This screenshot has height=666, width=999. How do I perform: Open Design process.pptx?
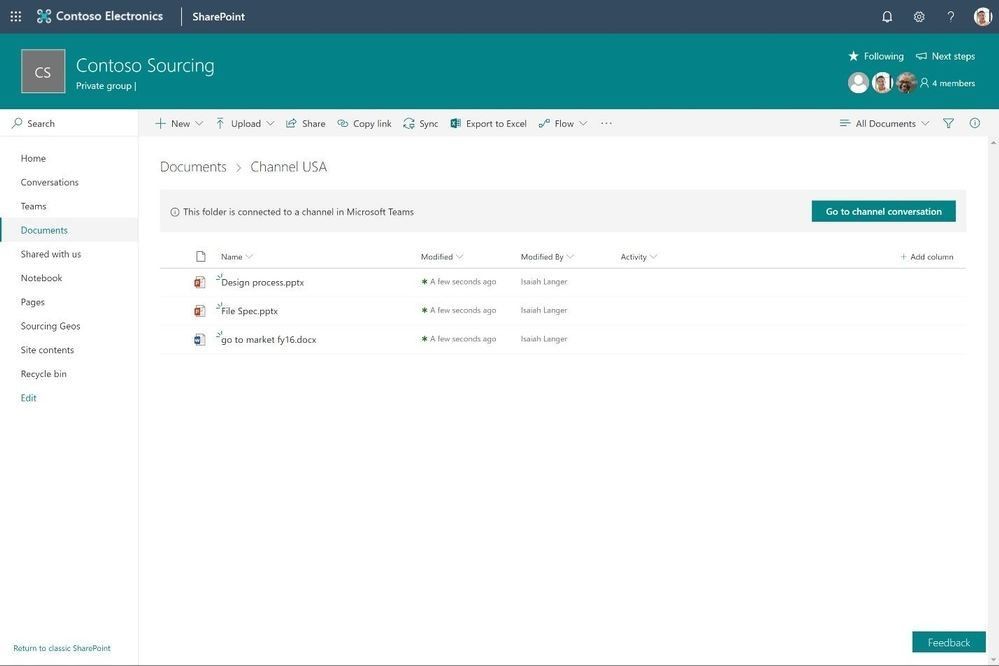[x=262, y=282]
